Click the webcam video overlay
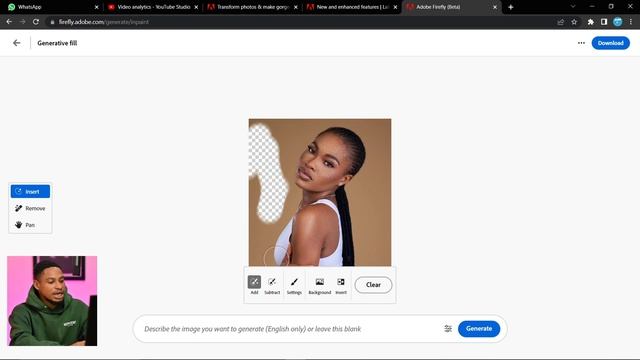Image resolution: width=640 pixels, height=360 pixels. click(x=52, y=301)
